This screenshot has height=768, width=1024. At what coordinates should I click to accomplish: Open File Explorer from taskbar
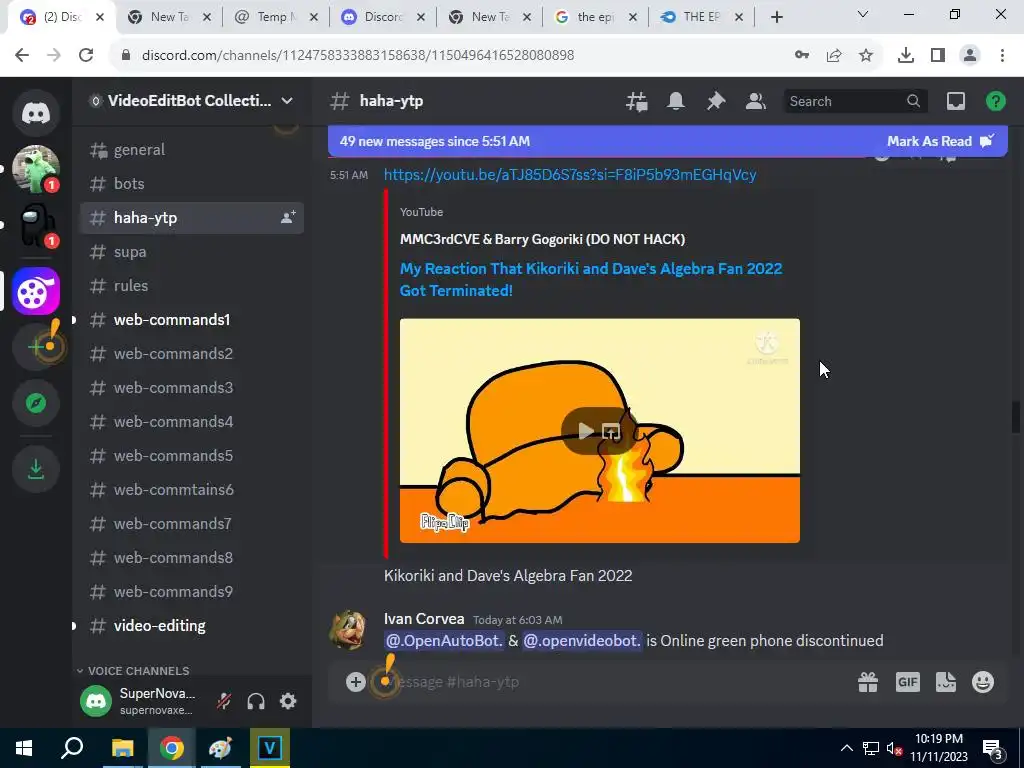click(122, 748)
